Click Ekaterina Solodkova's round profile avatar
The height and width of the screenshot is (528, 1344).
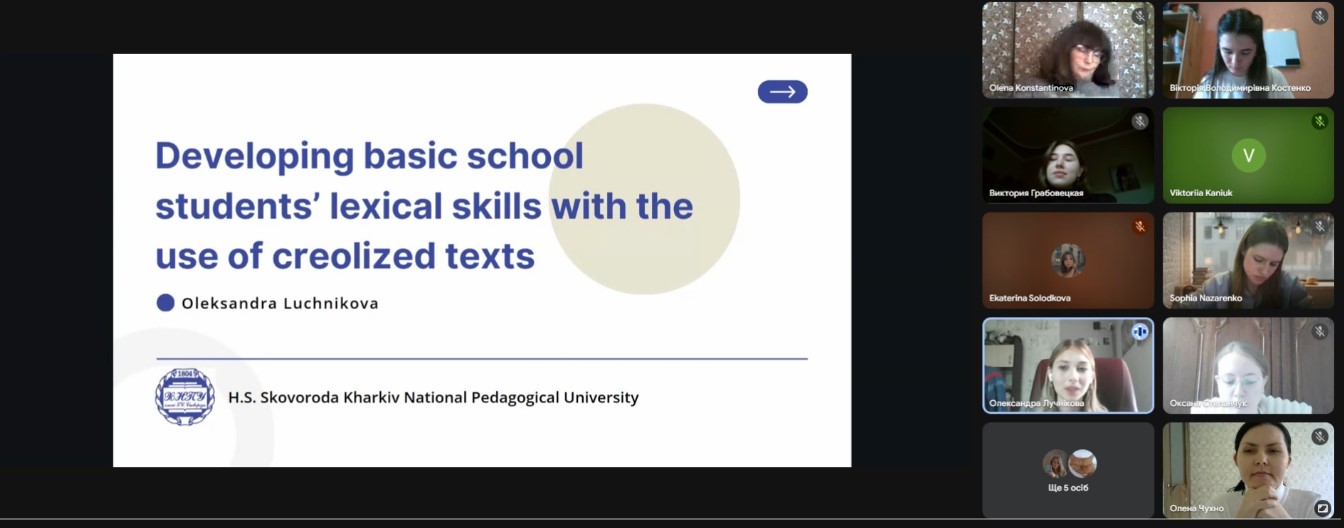[x=1068, y=260]
